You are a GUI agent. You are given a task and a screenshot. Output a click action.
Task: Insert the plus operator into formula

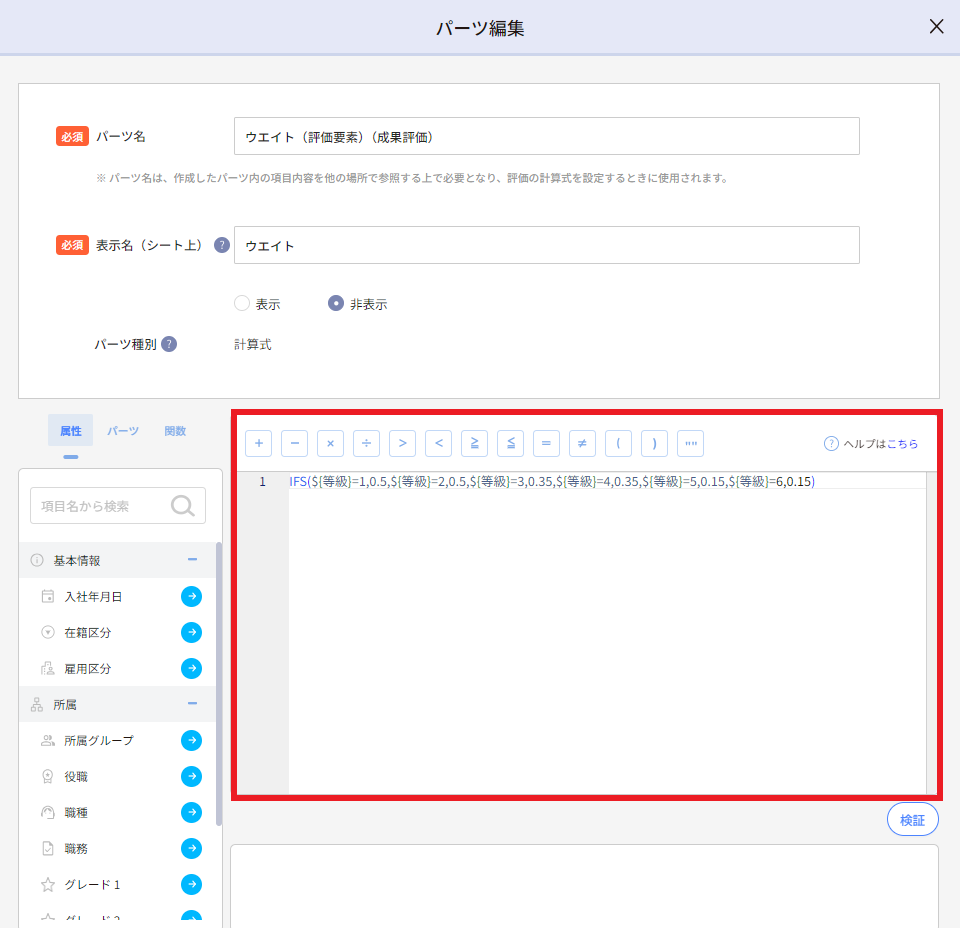pyautogui.click(x=258, y=443)
